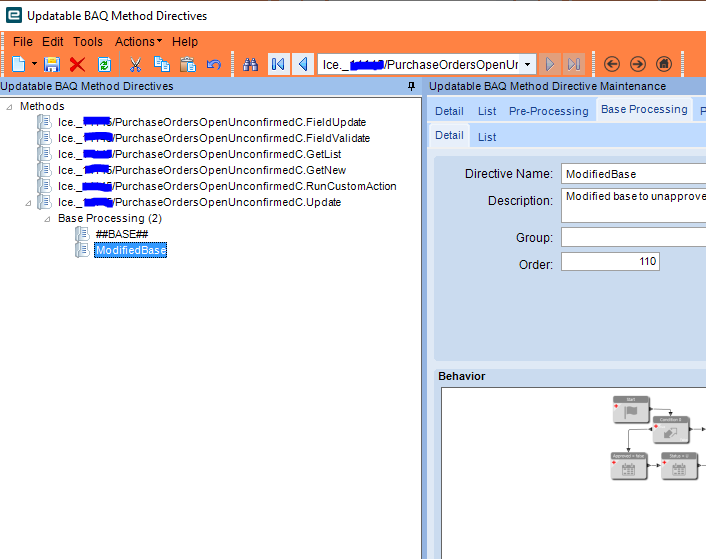Click the Group input field

point(633,237)
